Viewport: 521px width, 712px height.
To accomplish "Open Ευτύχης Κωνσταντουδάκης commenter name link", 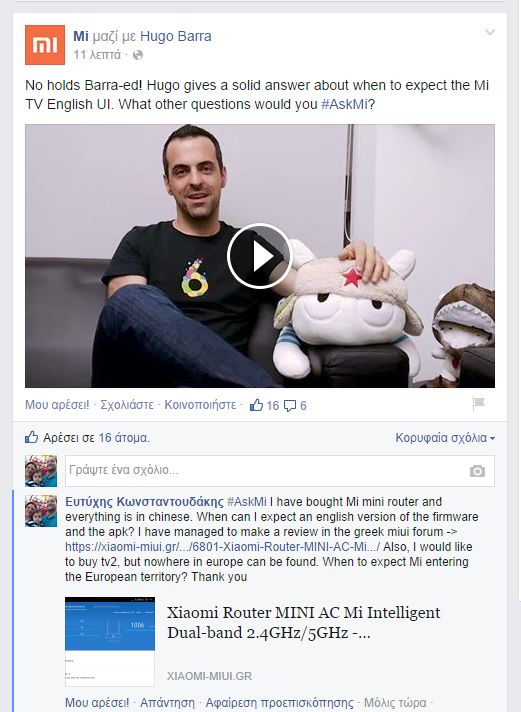I will coord(144,502).
